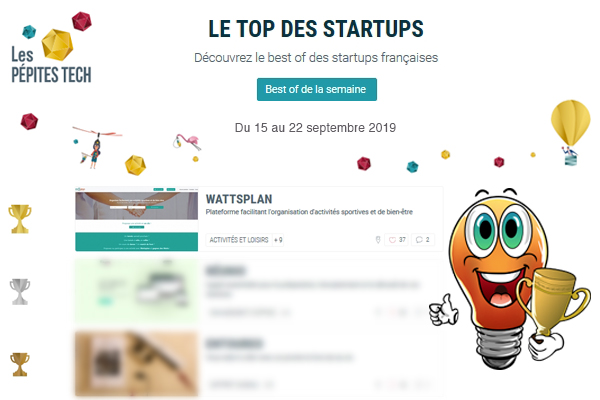Click the light bulb mascot holding trophy
Image resolution: width=600 pixels, height=400 pixels.
509,278
